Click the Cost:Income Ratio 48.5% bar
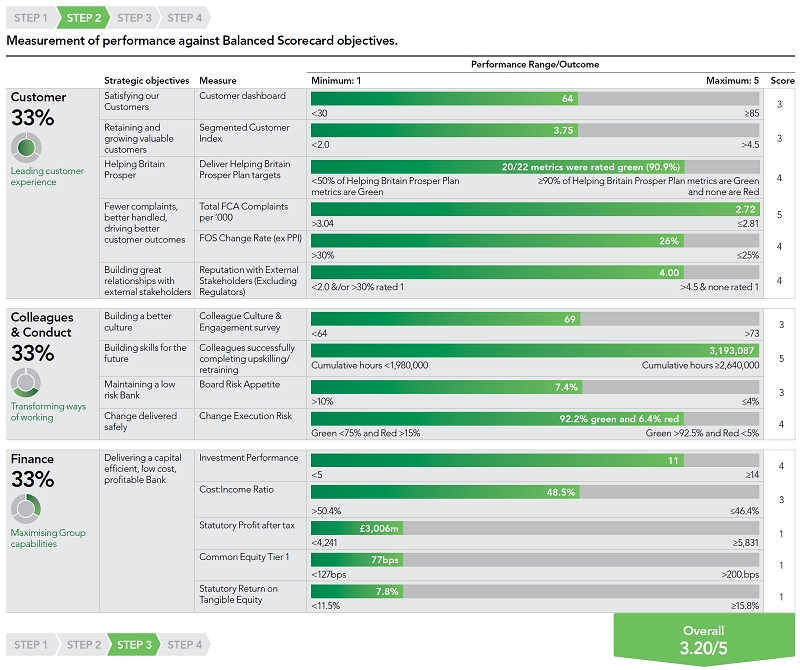The height and width of the screenshot is (670, 800). (x=535, y=492)
